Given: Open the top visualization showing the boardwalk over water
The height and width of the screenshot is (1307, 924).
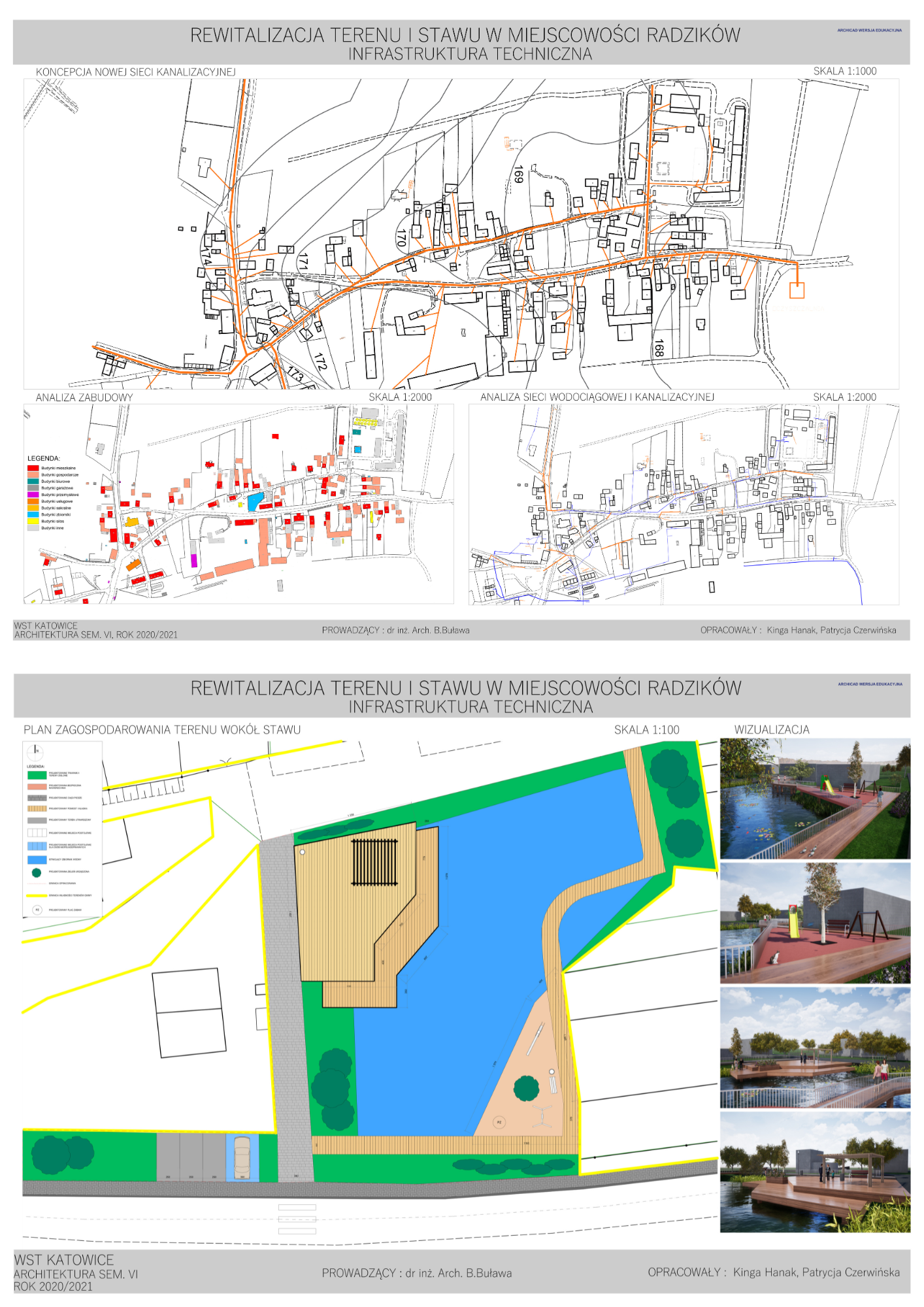Looking at the screenshot, I should [814, 799].
